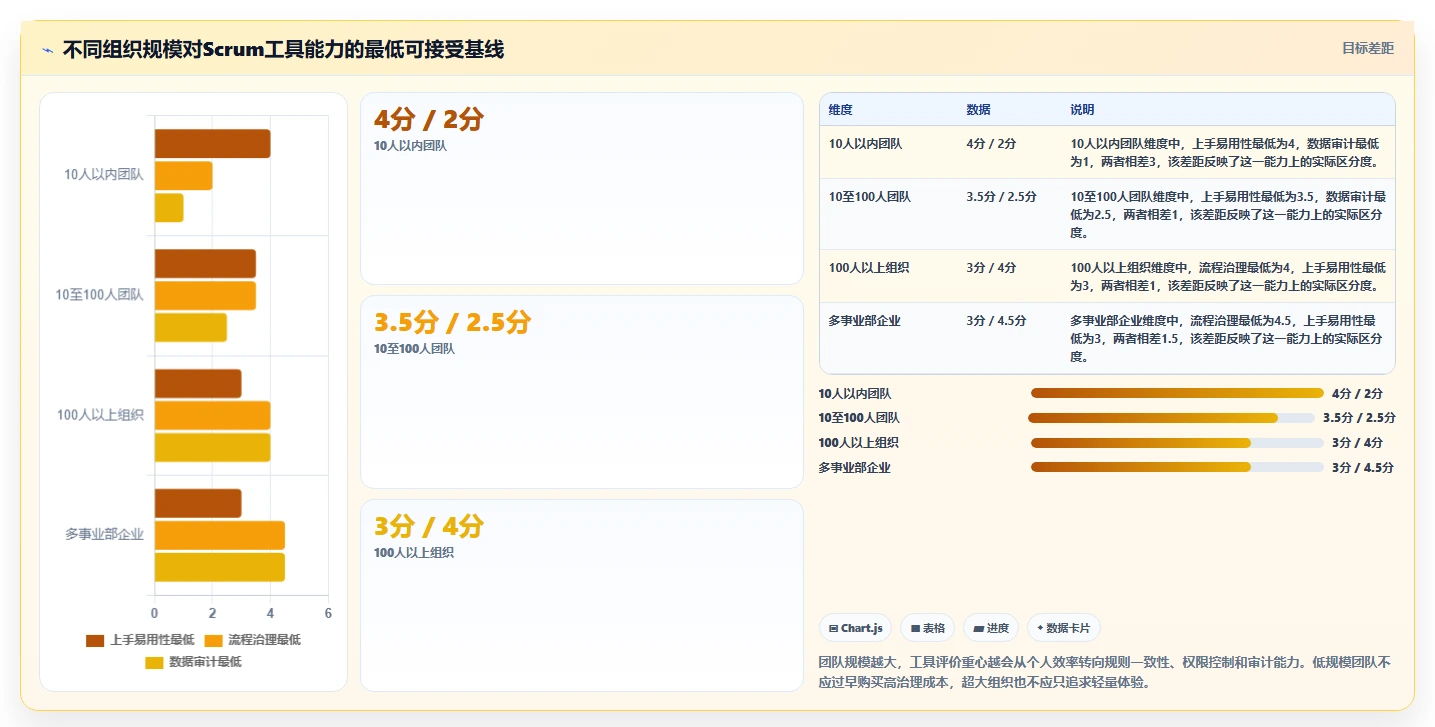
Task: Click the Chart.js tag pill
Action: pos(855,628)
